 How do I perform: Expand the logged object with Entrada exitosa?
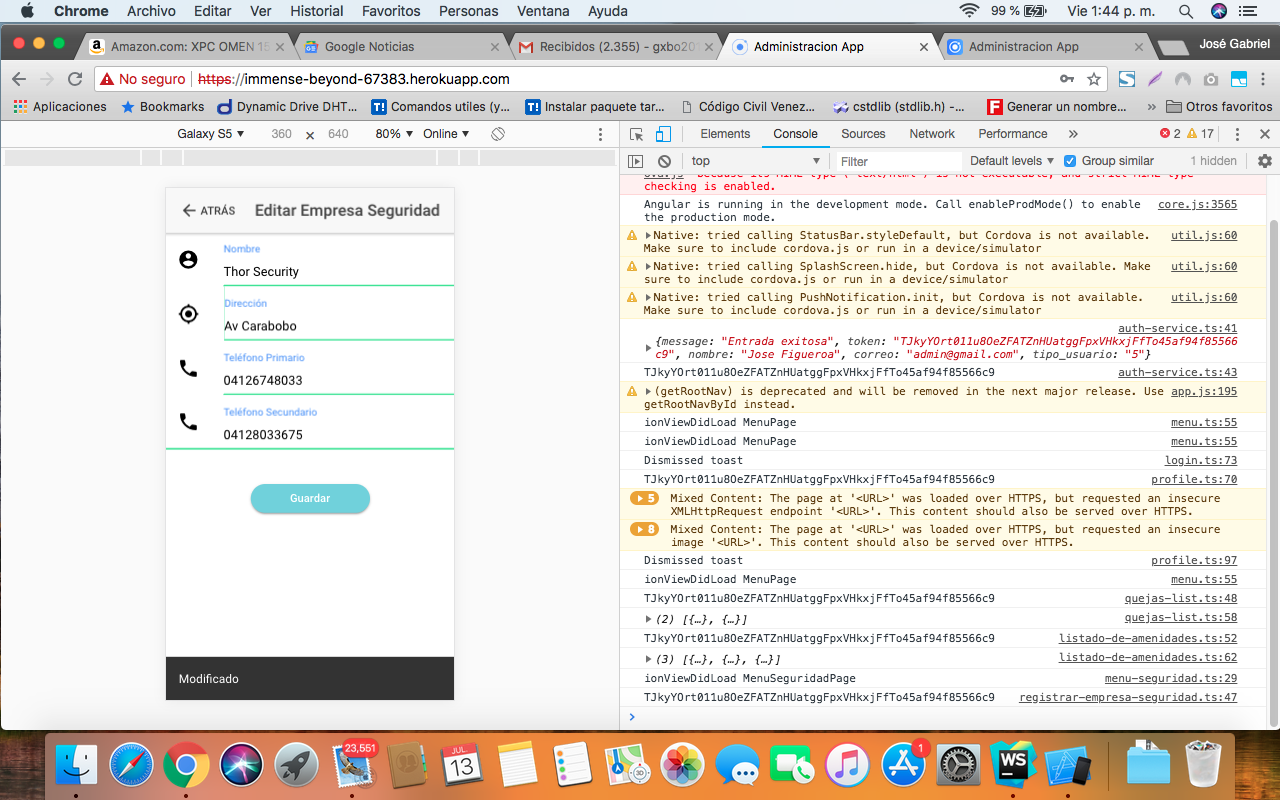point(649,348)
